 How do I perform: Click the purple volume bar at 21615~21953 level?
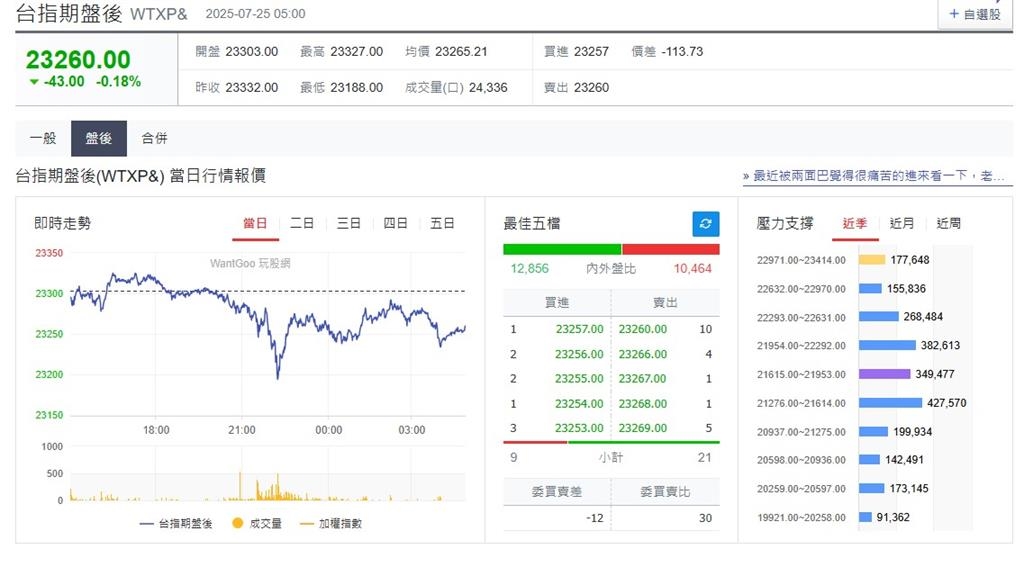pyautogui.click(x=885, y=373)
